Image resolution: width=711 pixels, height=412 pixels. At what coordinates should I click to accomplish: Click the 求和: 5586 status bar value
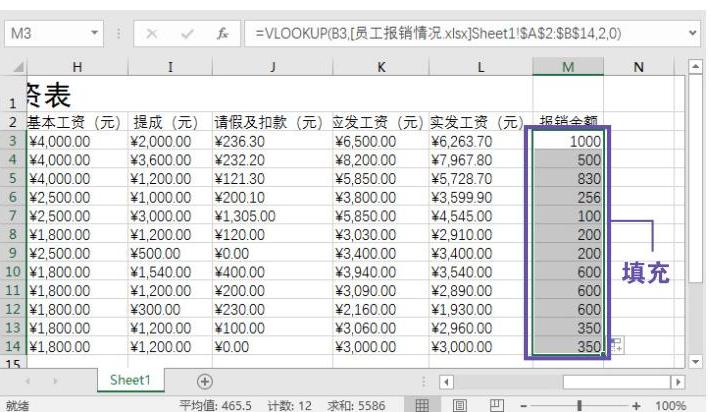click(356, 406)
